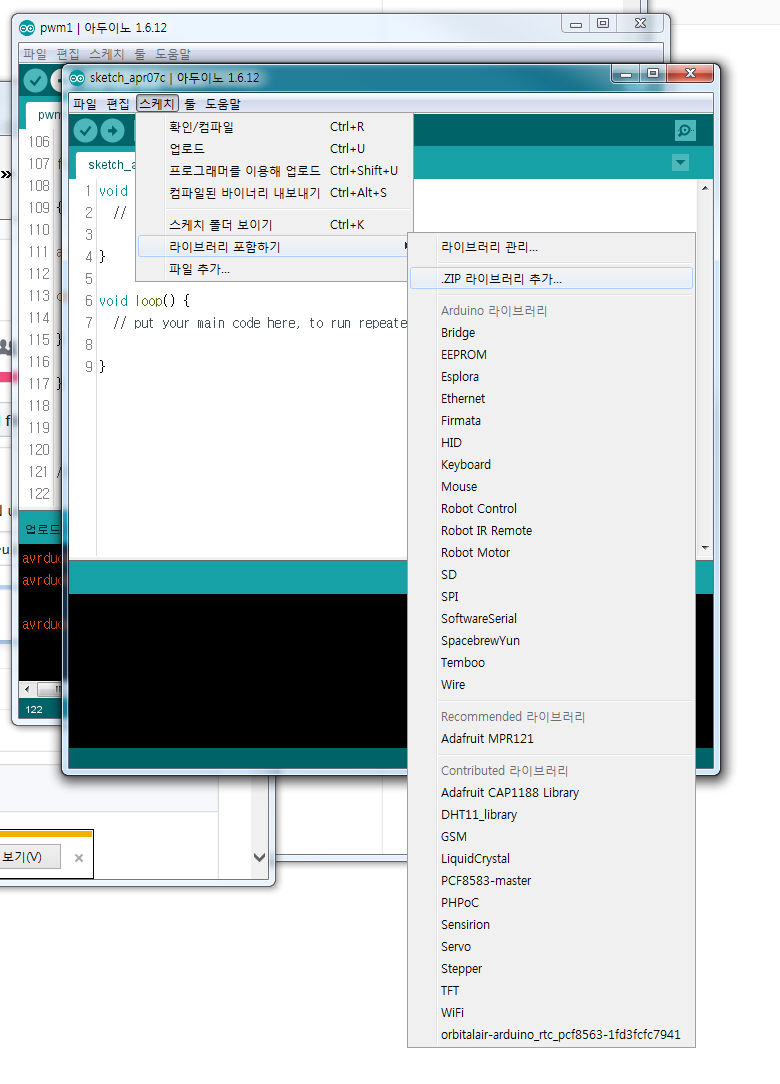Viewport: 780px width, 1084px height.
Task: Click Verify checkmark icon in sketch_apr07c window
Action: [x=85, y=130]
